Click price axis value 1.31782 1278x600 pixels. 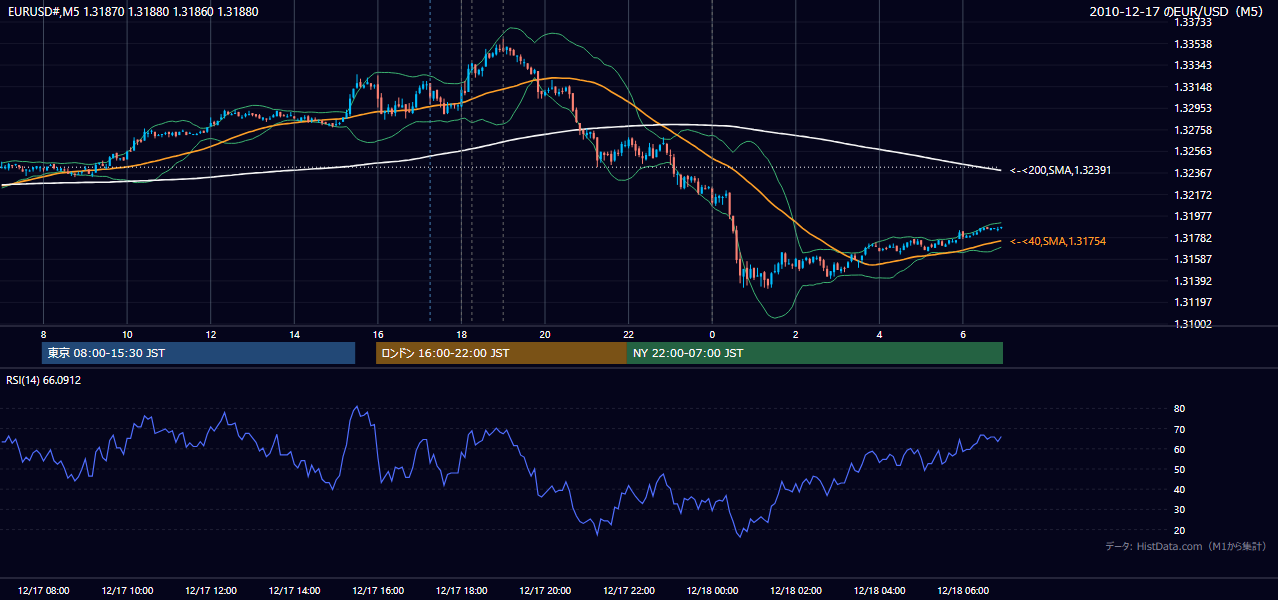coord(1192,238)
